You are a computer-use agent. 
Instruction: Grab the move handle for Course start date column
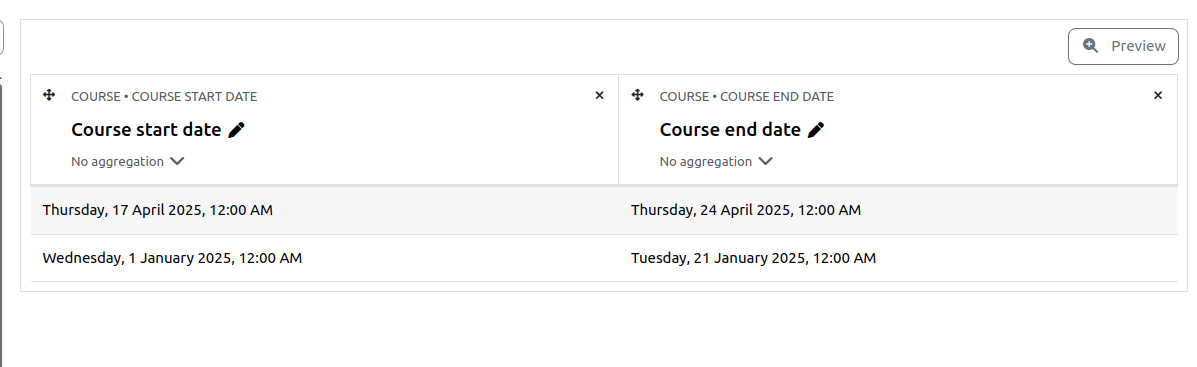[x=49, y=95]
